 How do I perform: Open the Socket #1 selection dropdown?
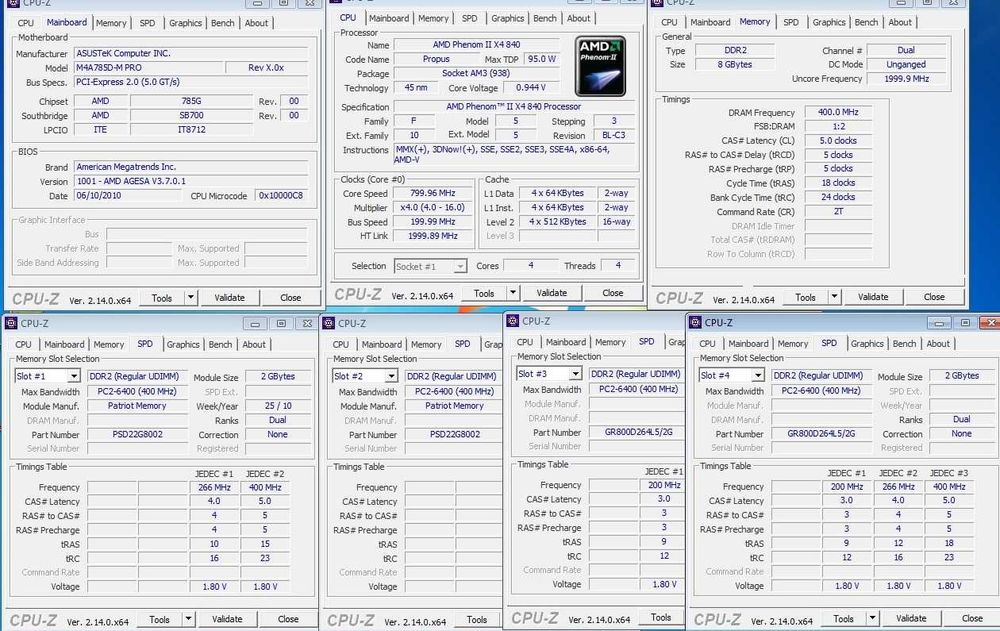(460, 266)
